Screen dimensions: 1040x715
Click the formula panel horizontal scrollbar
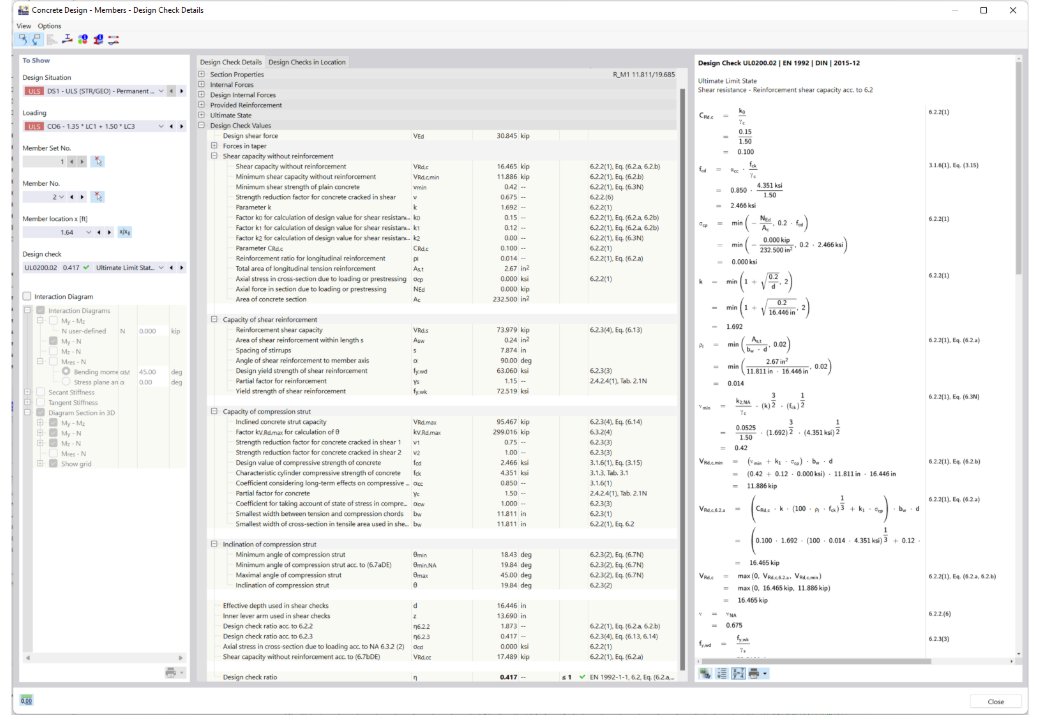pos(816,661)
